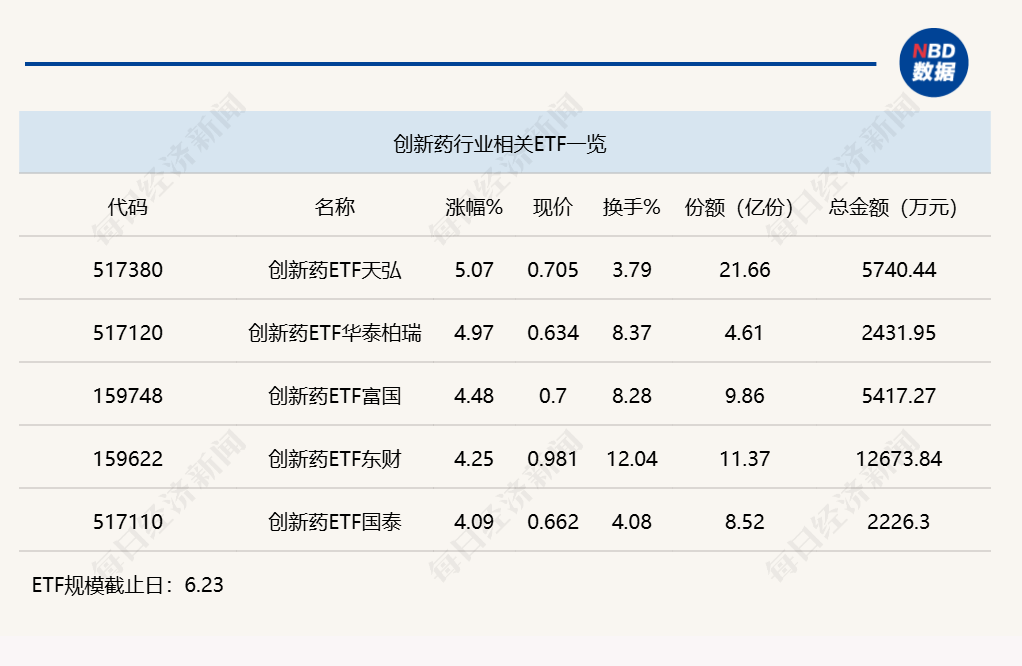
Task: Select total amount 12673.84
Action: (x=899, y=459)
